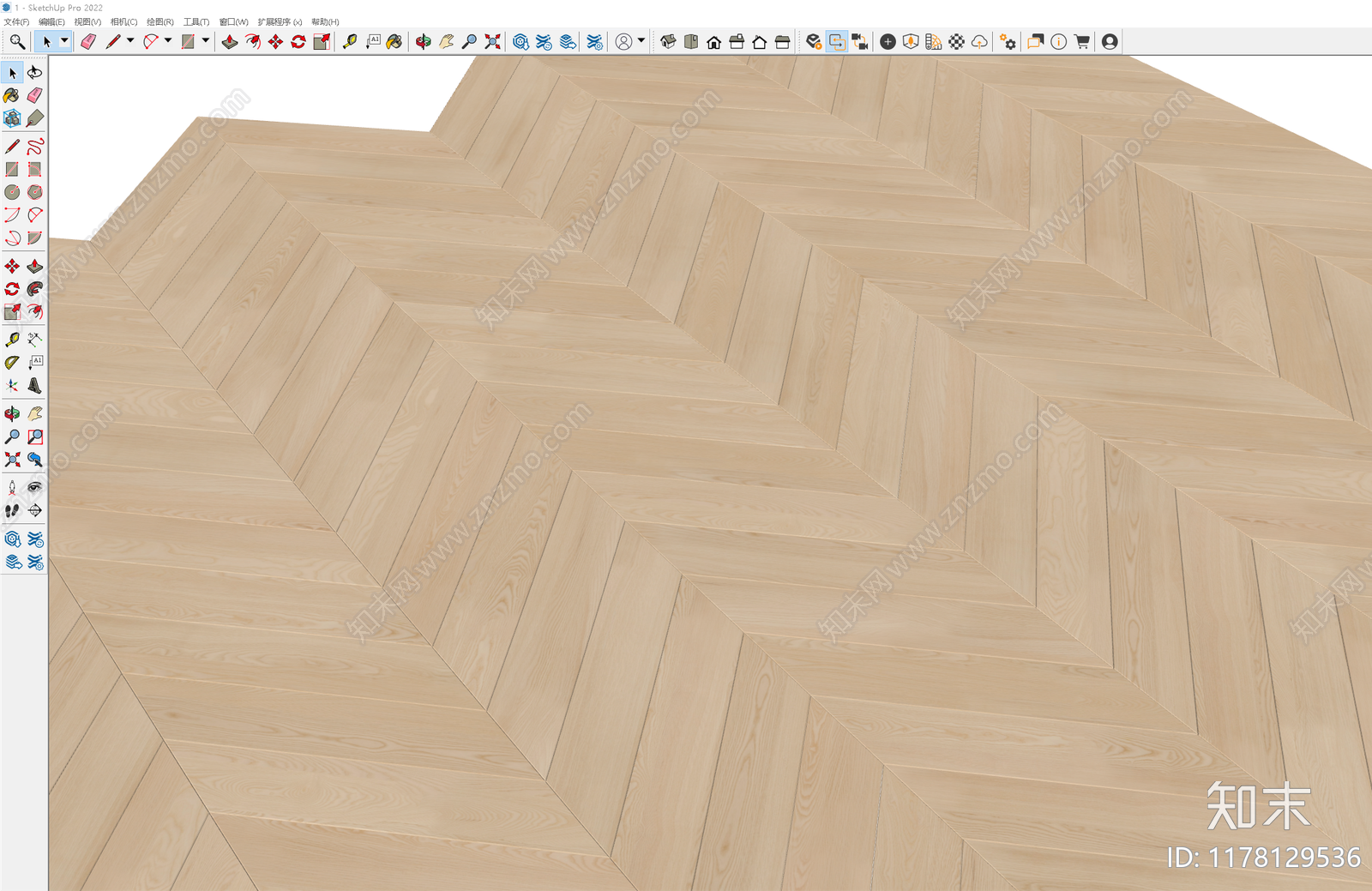Select the Push/Pull tool in top toolbar

230,41
